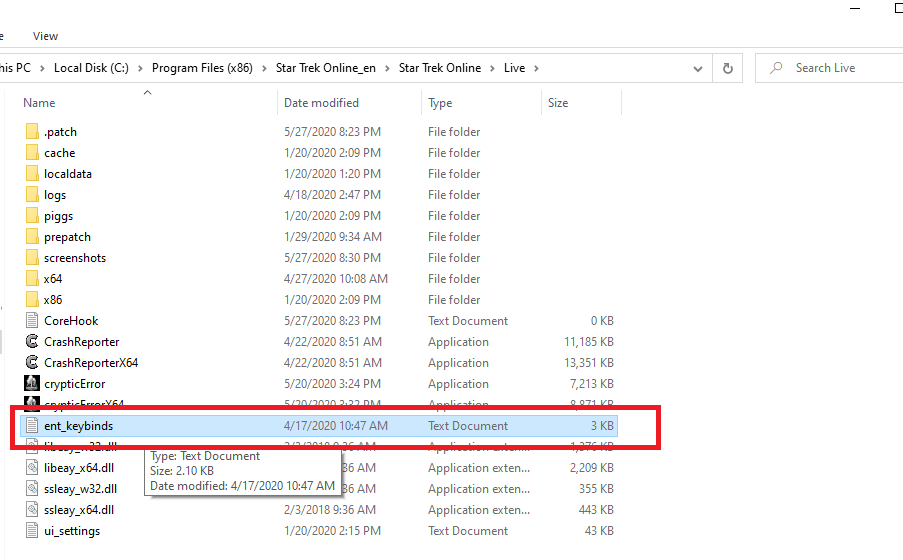Navigate to Star Trek Online breadcrumb
The height and width of the screenshot is (560, 903).
click(x=440, y=68)
